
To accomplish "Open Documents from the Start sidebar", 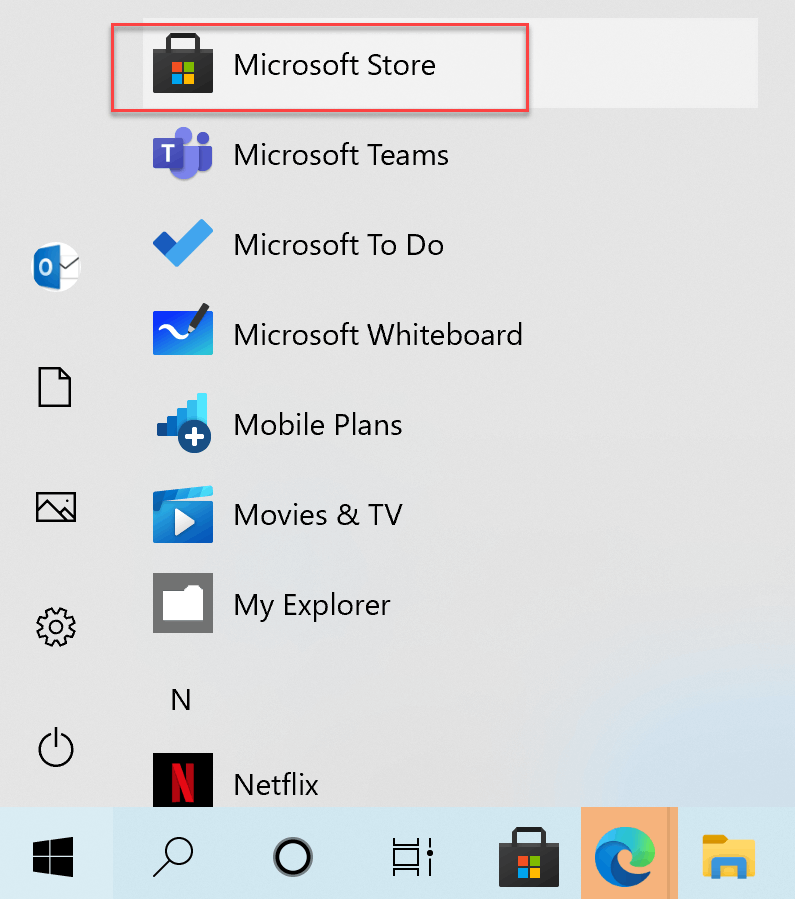I will [x=55, y=387].
